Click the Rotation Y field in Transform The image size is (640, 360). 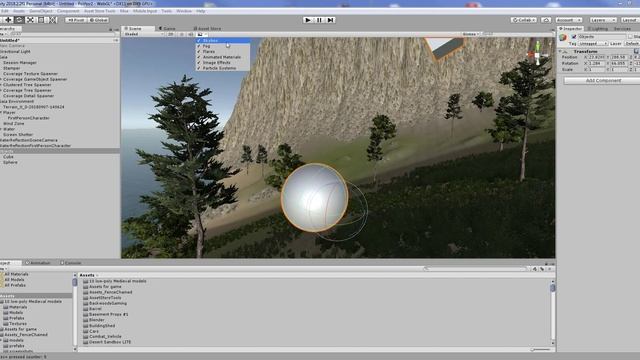coord(619,64)
